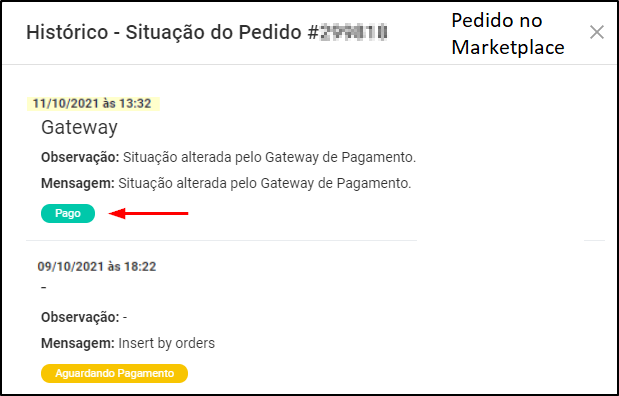Screen dimensions: 619x396
Task: Click the blurred order number in title
Action: coord(353,32)
